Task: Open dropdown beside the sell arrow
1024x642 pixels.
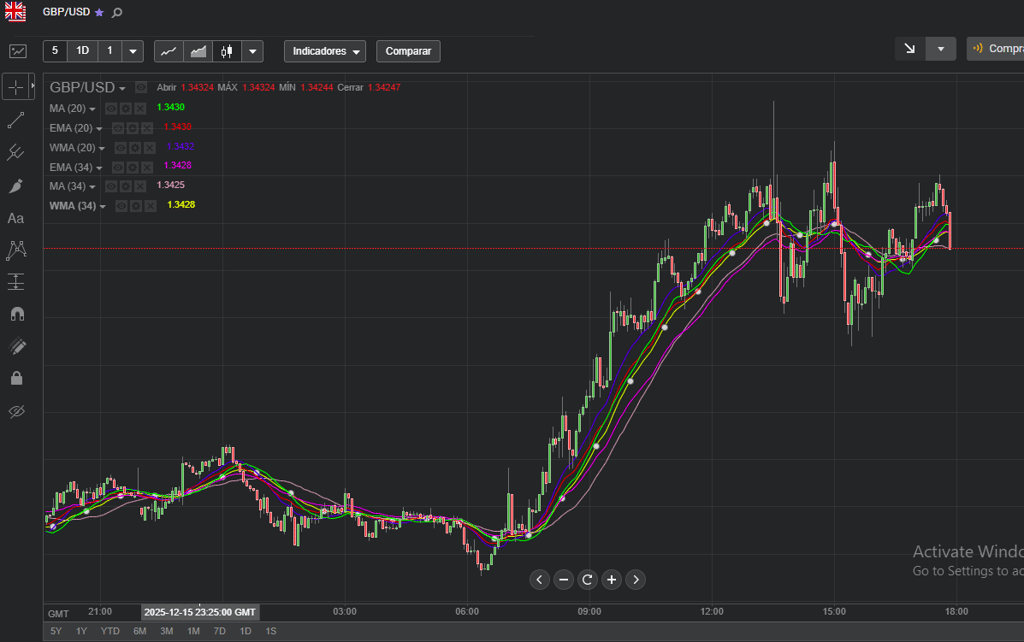Action: point(940,48)
